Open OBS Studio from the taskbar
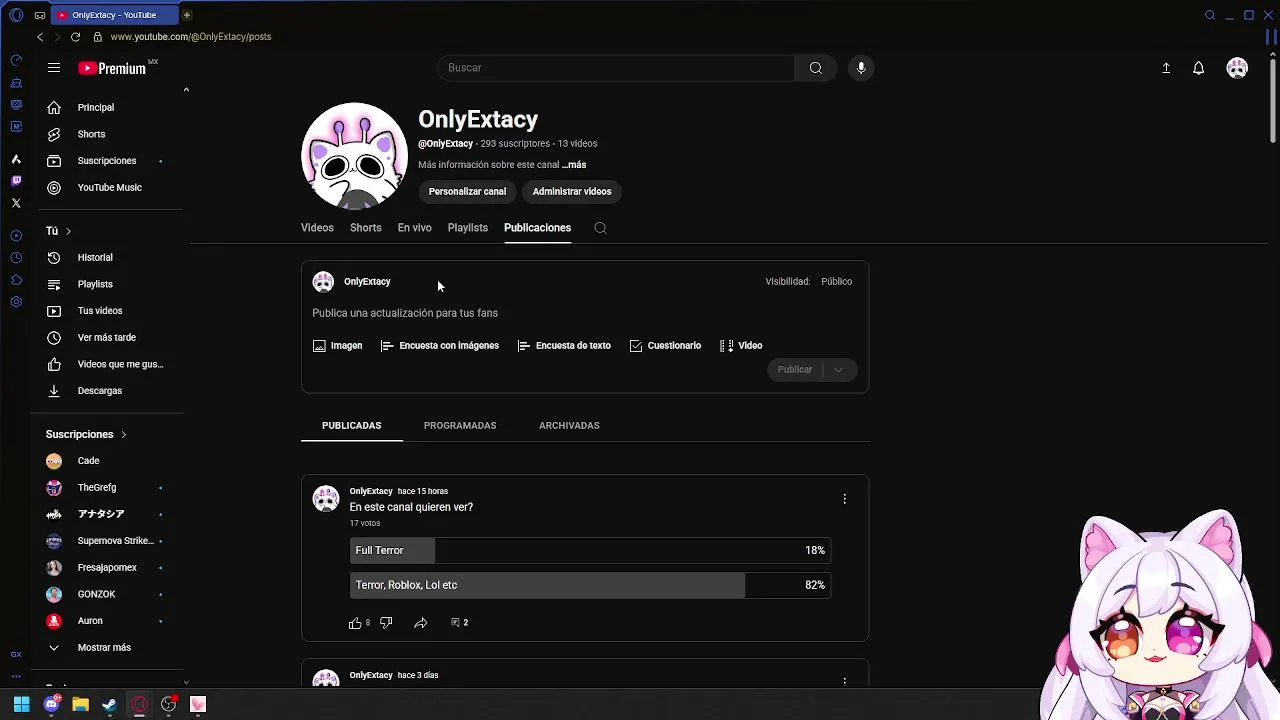Screen dimensions: 1280x720 (168, 705)
